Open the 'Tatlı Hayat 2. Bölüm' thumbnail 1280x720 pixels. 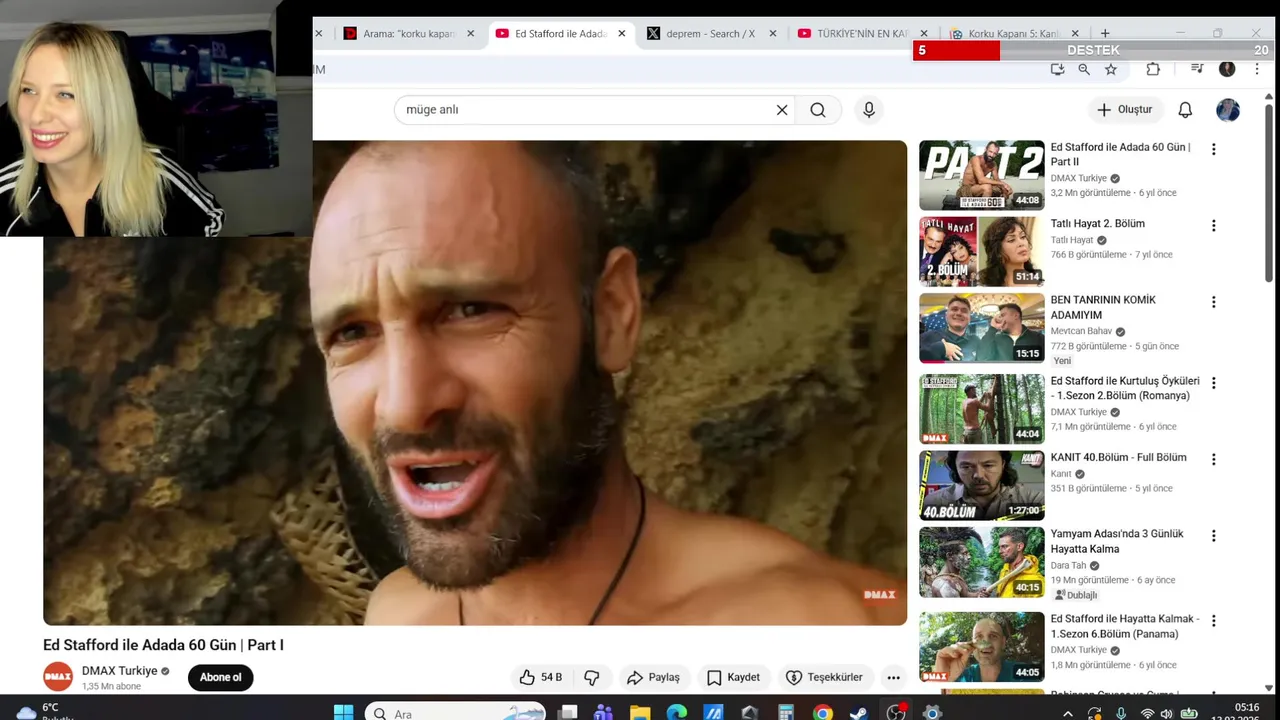click(981, 251)
